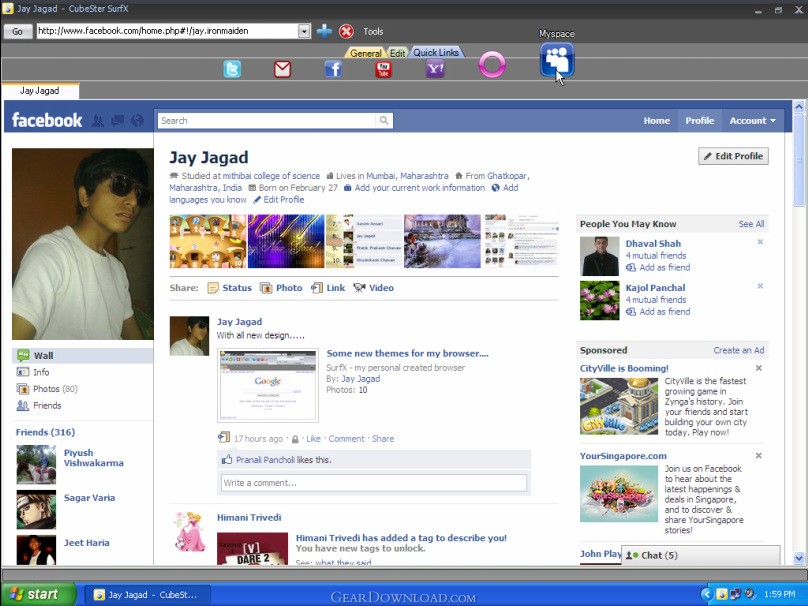The height and width of the screenshot is (606, 808).
Task: Add Dhaval Shah as friend
Action: [x=665, y=267]
